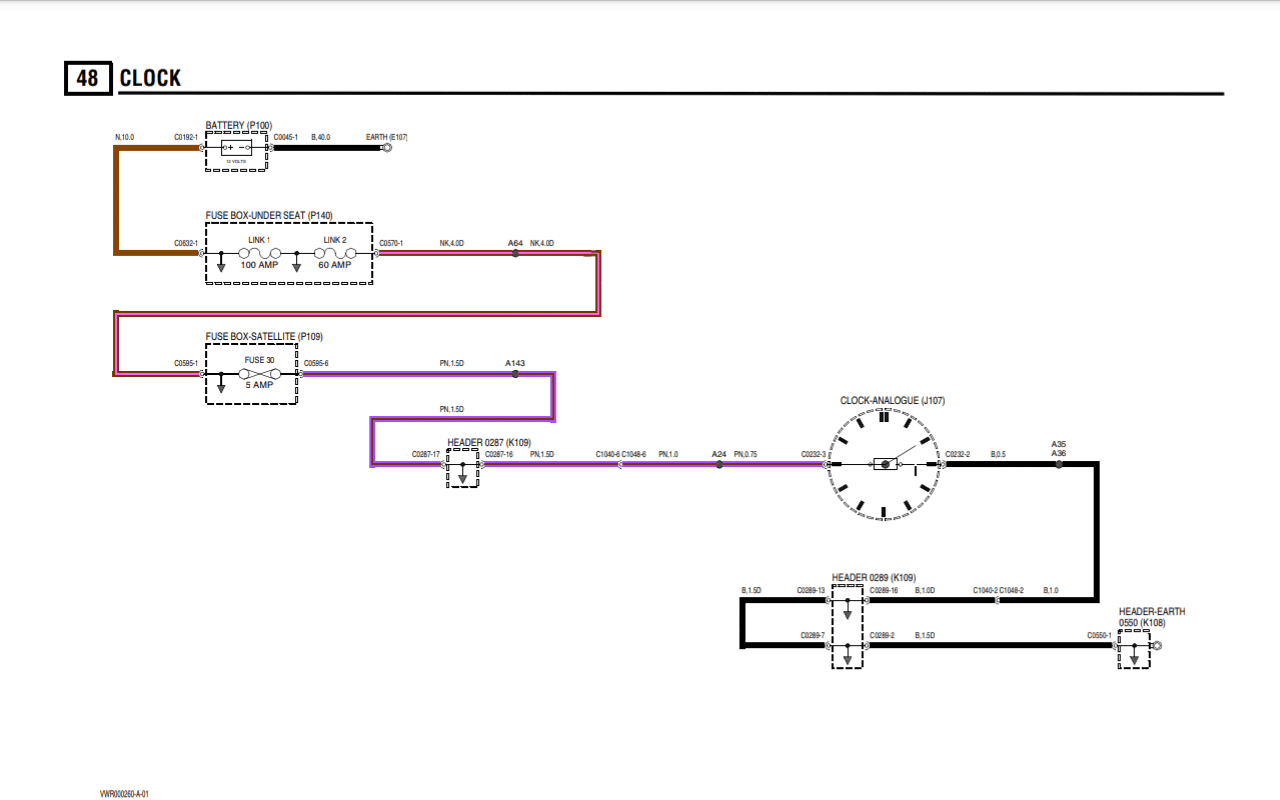This screenshot has width=1280, height=800.
Task: Click the B,1.0D wire label
Action: point(925,590)
